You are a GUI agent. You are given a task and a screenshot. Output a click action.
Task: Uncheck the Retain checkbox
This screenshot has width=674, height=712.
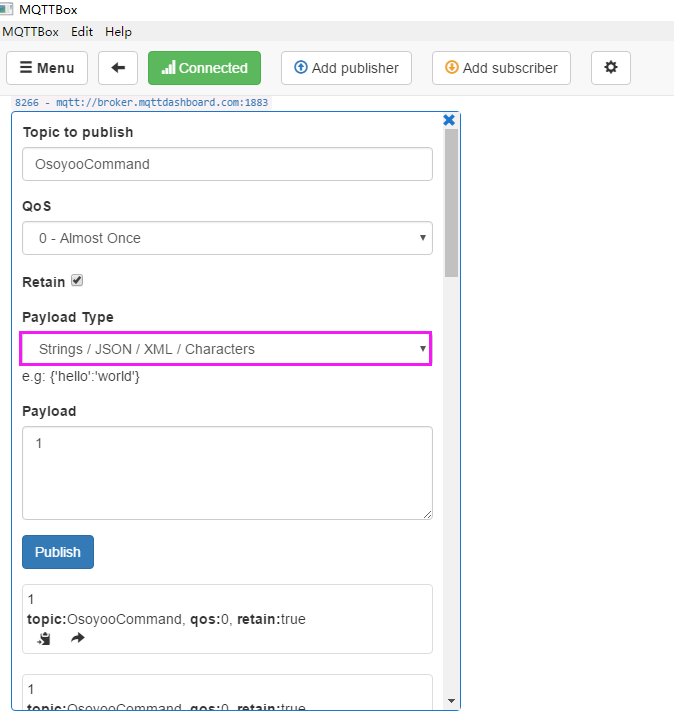[77, 281]
